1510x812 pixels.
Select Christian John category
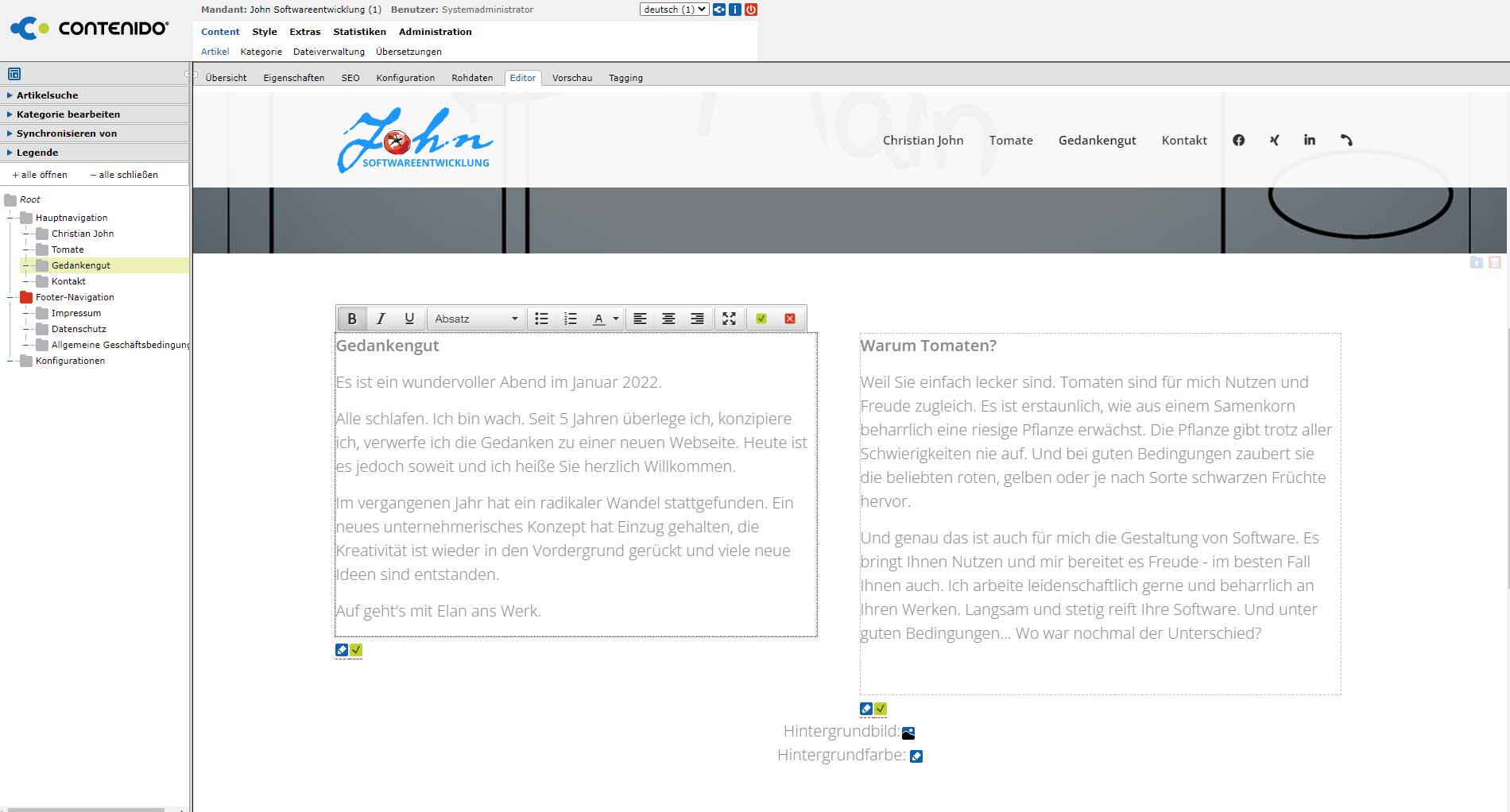83,234
